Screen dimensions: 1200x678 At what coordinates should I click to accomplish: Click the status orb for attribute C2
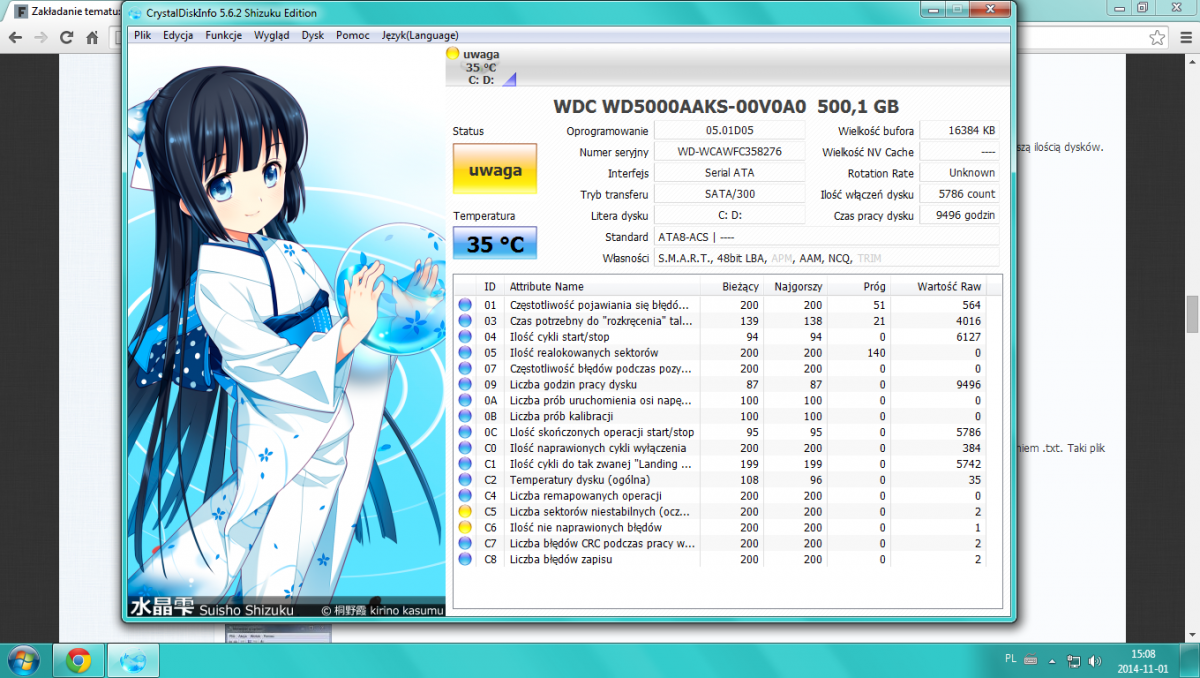[x=465, y=480]
